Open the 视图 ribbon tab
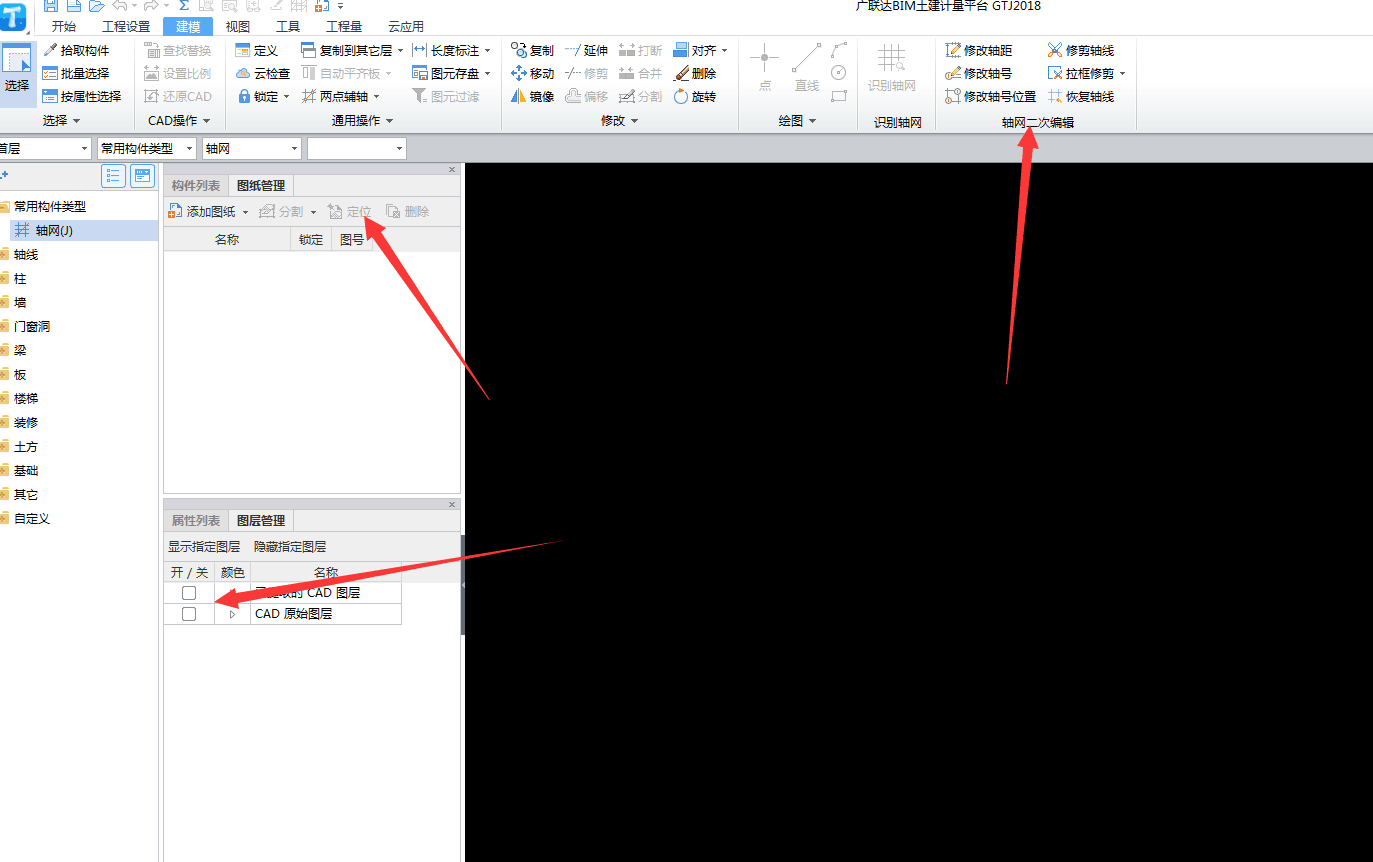Image resolution: width=1373 pixels, height=862 pixels. [x=238, y=27]
